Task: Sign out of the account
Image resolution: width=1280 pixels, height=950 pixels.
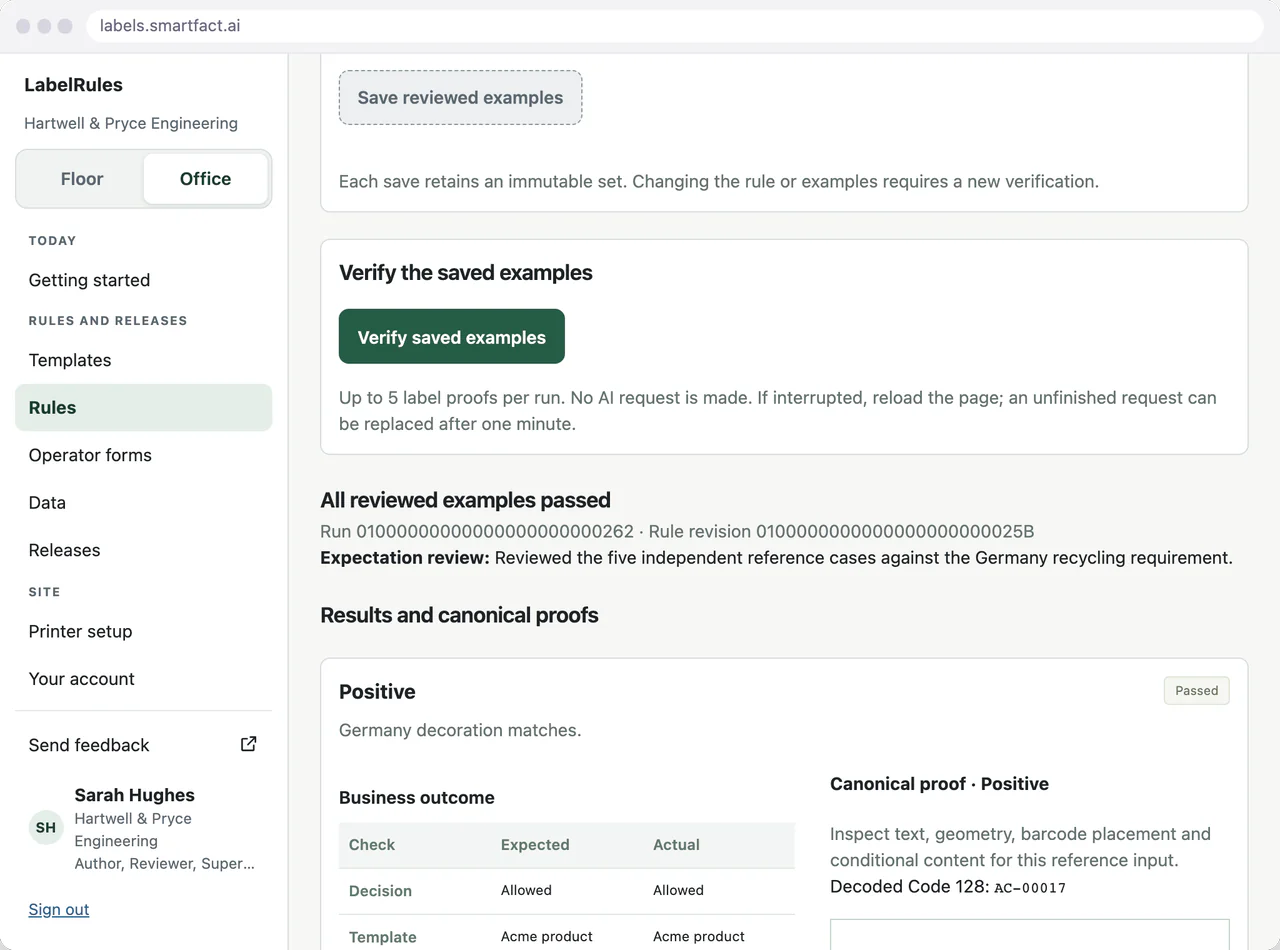Action: coord(58,909)
